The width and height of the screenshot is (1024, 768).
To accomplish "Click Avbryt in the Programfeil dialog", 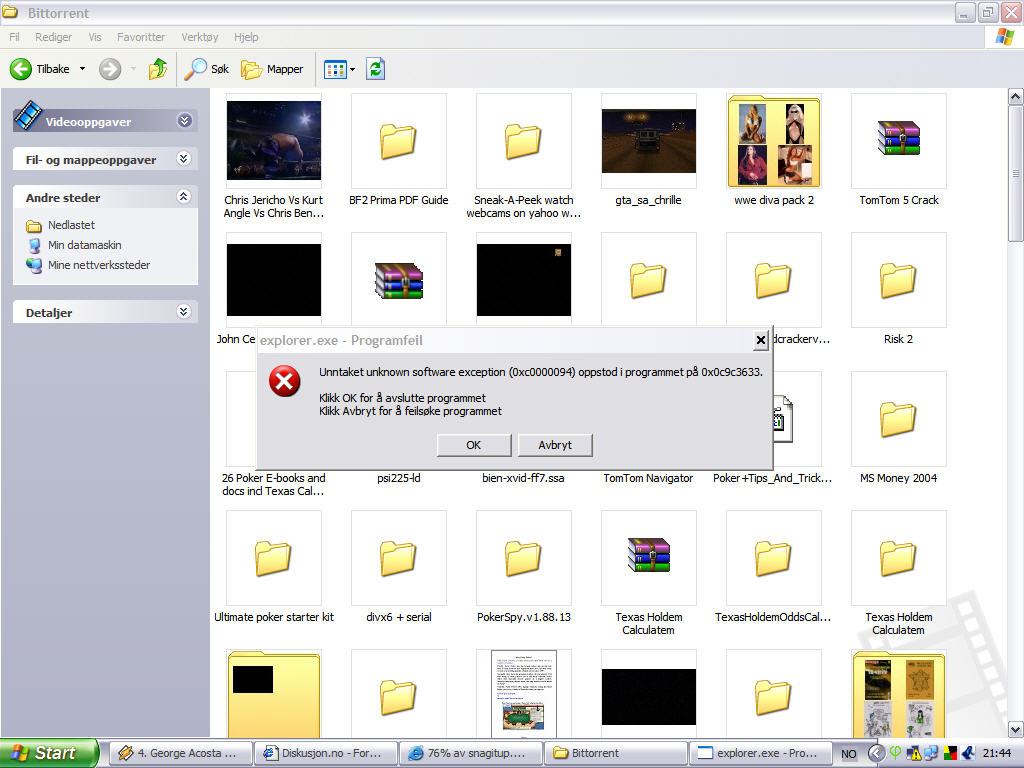I will (555, 445).
